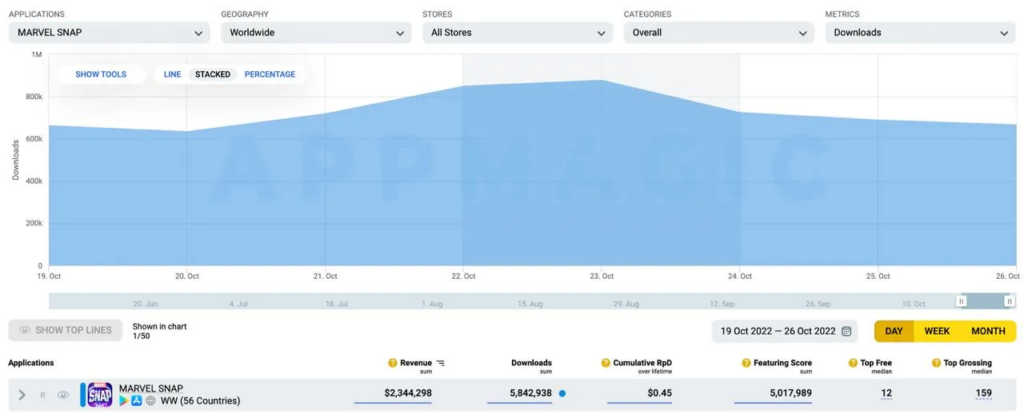Screen dimensions: 1024x418
Task: Click the Revenue sort icon
Action: pos(441,363)
